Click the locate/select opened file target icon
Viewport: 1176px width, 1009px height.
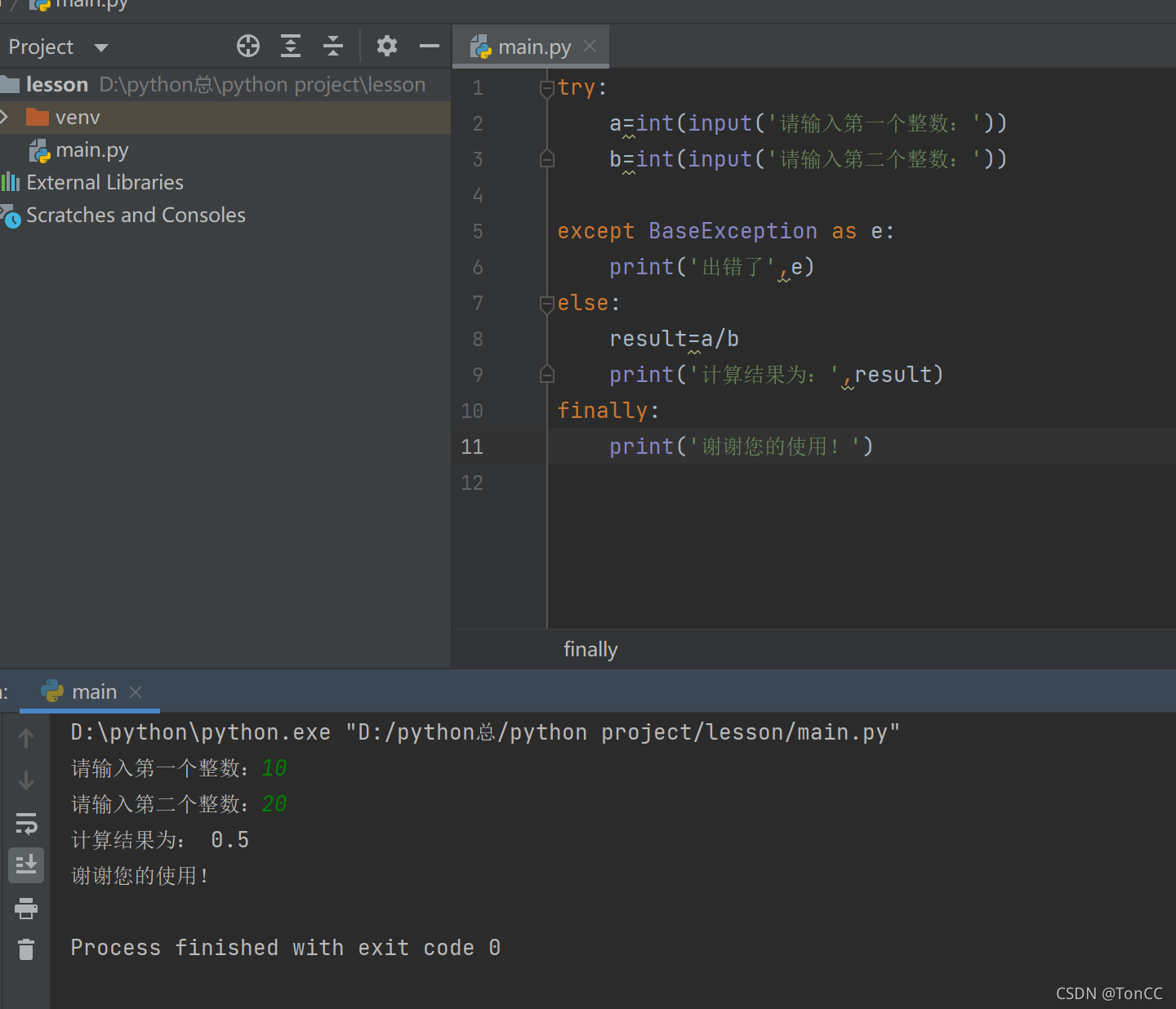coord(248,47)
